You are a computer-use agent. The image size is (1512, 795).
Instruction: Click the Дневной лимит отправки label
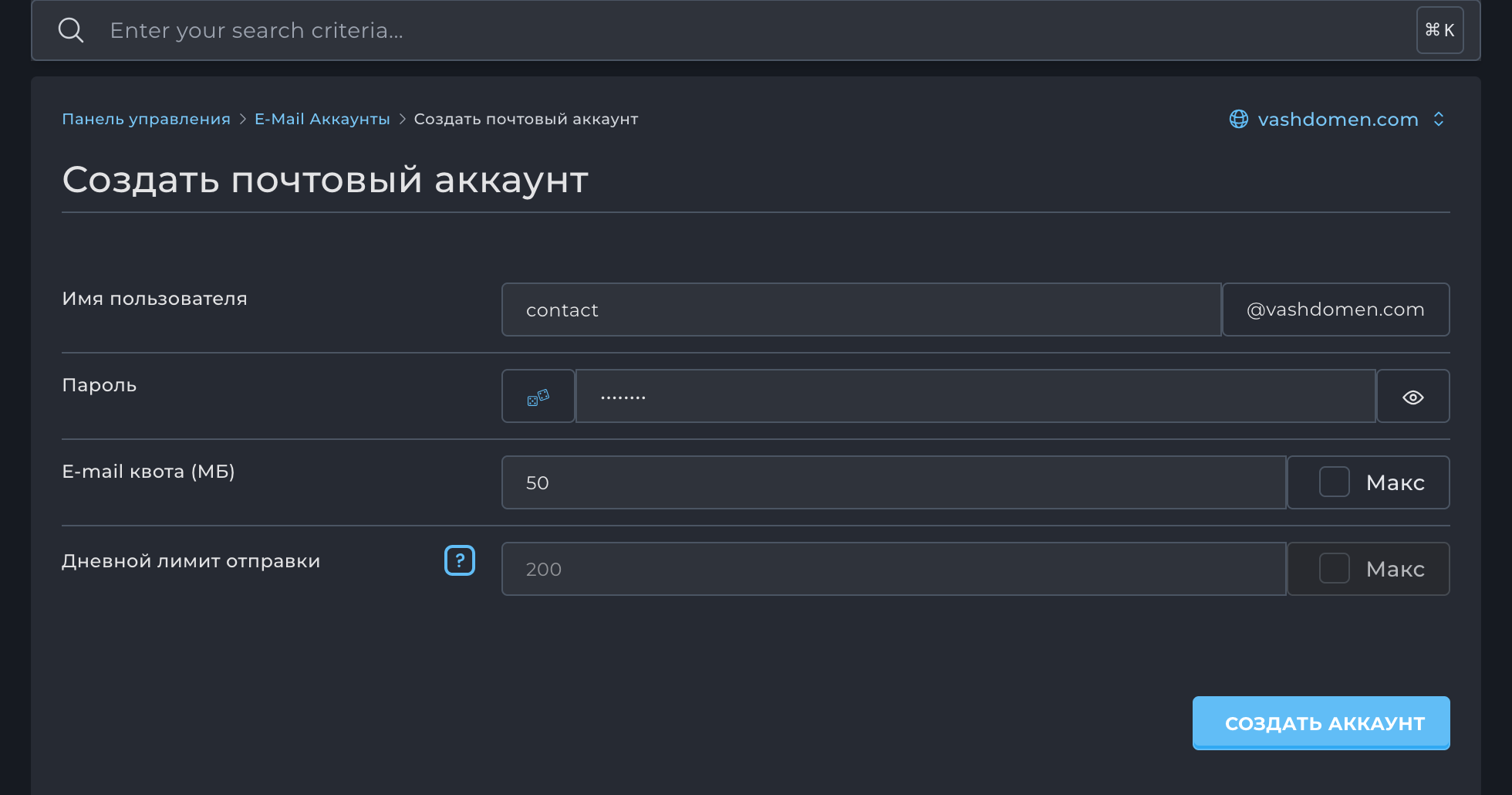pyautogui.click(x=191, y=561)
